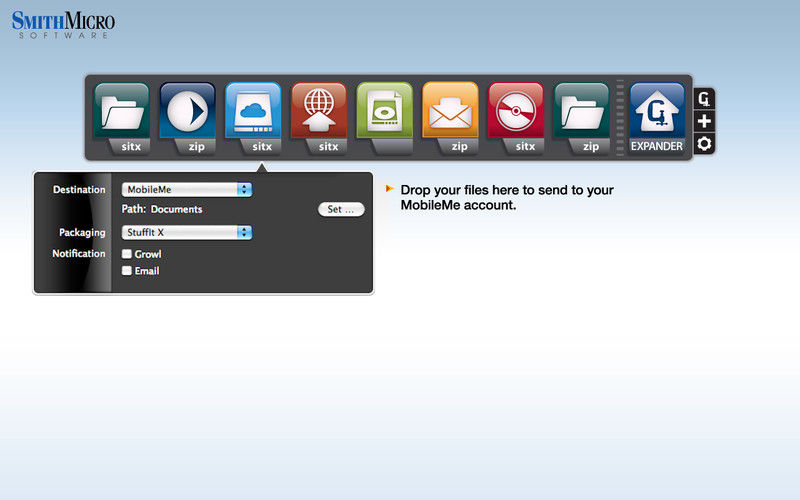Click the sitx label under cloud tile
Viewport: 800px width, 500px height.
point(262,146)
